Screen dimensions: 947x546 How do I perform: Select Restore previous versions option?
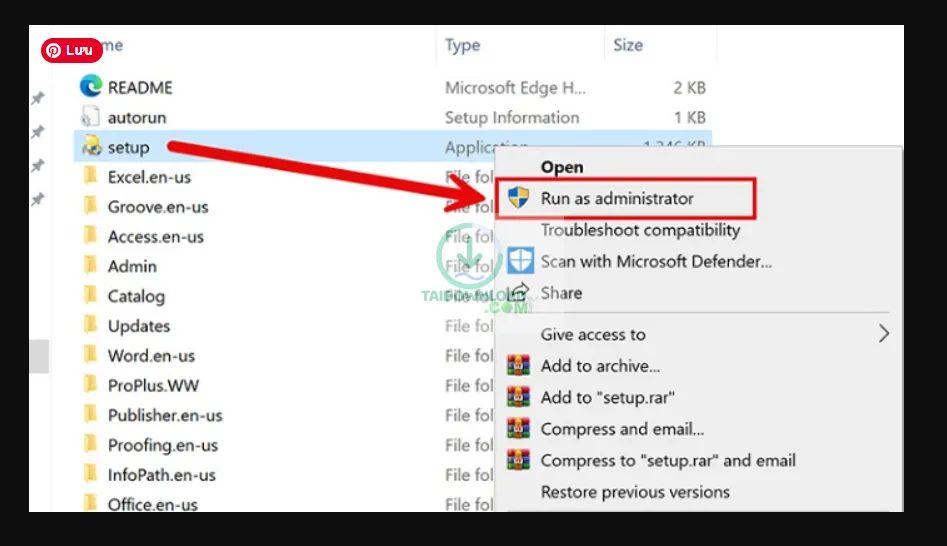click(635, 492)
